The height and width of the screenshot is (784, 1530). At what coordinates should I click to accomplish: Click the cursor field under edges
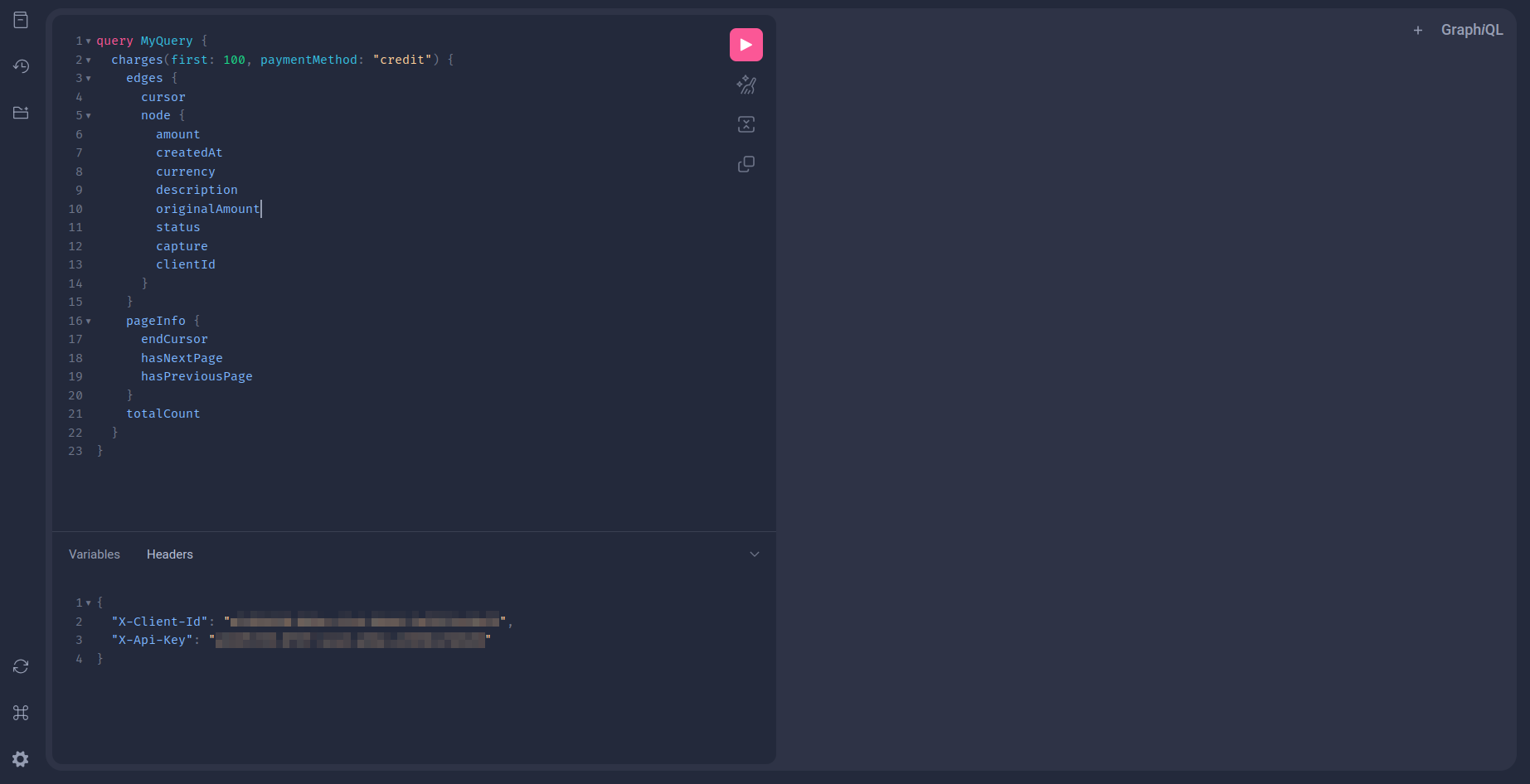(163, 97)
